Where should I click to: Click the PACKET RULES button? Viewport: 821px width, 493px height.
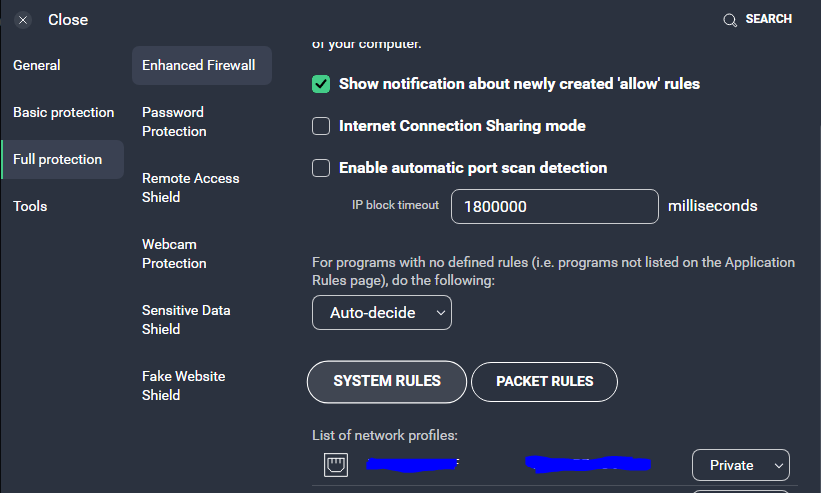545,382
